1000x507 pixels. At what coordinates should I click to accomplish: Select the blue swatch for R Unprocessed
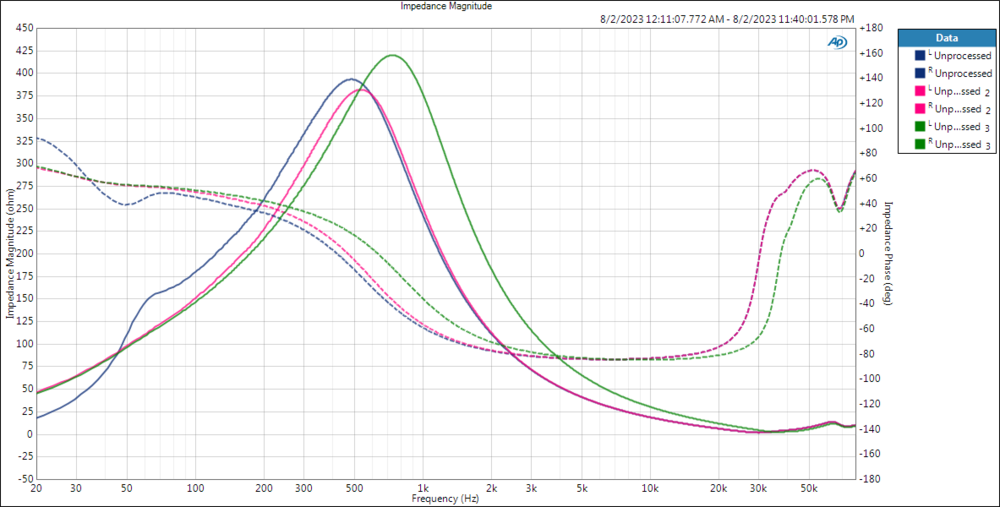[x=919, y=73]
